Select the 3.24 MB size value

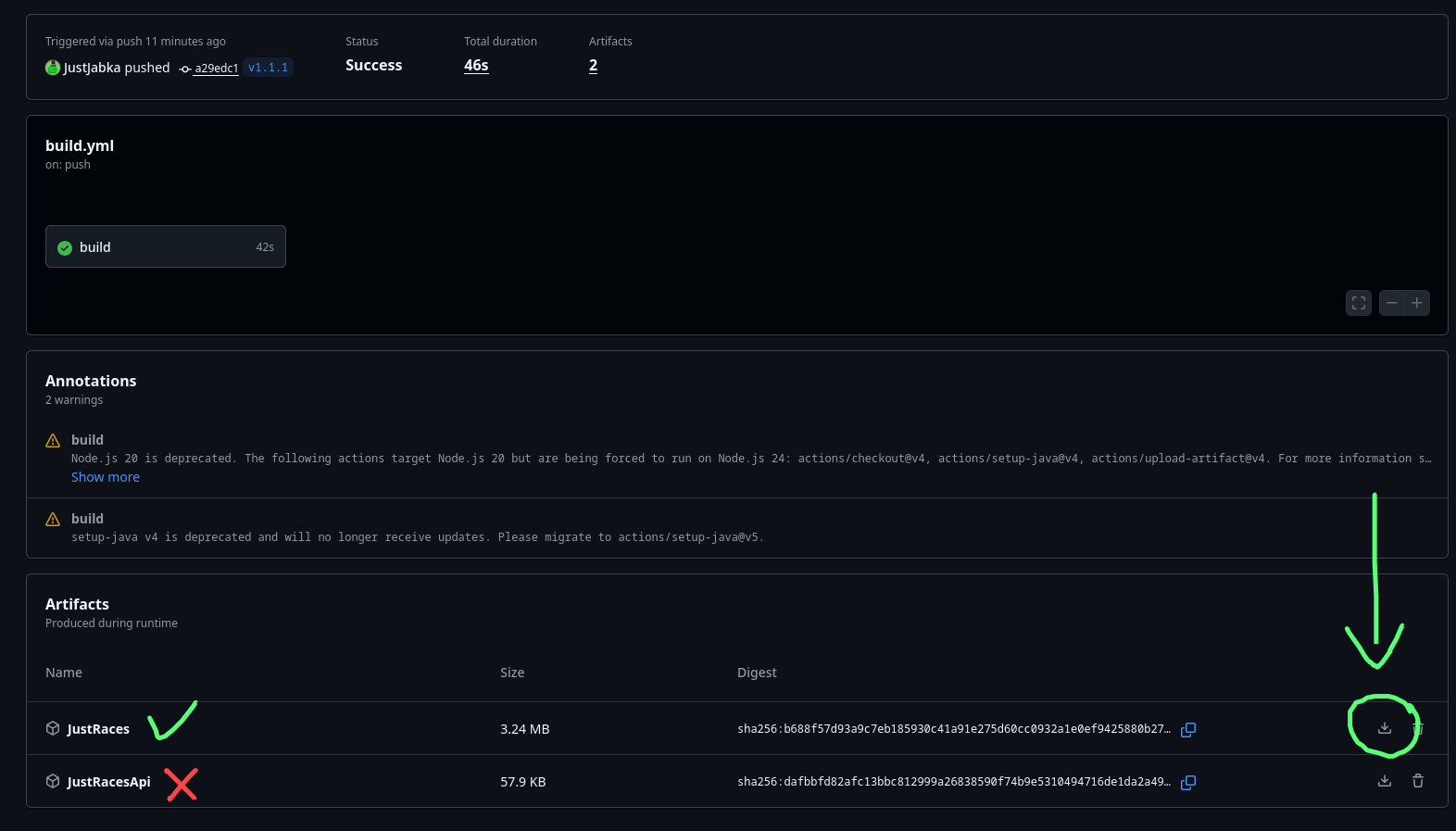(525, 729)
